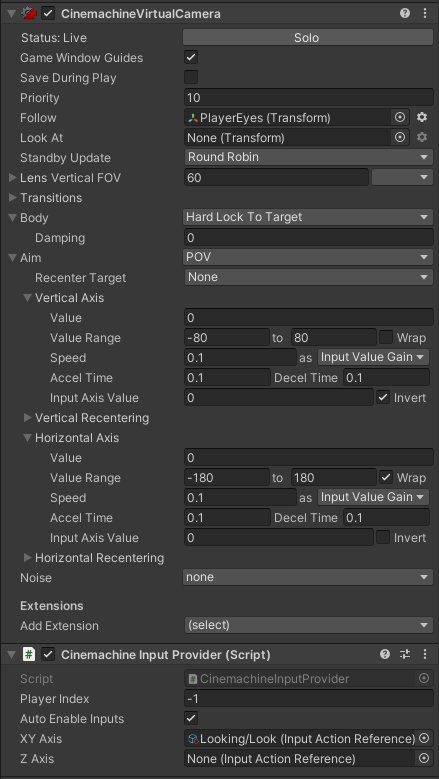Open object picker for Z Axis reference
The height and width of the screenshot is (779, 439).
tap(424, 759)
